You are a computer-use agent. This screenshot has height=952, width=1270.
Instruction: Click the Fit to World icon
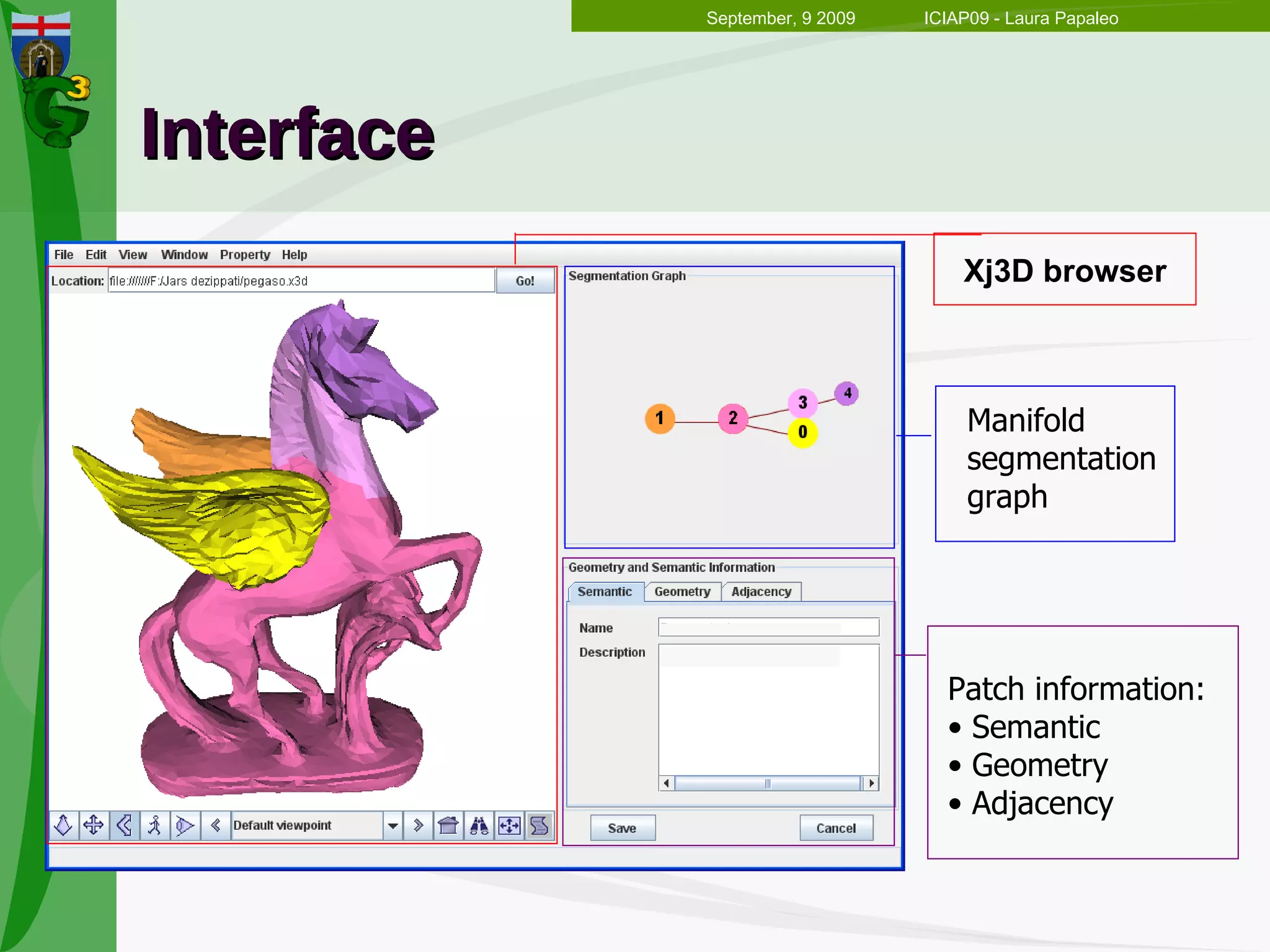[509, 826]
